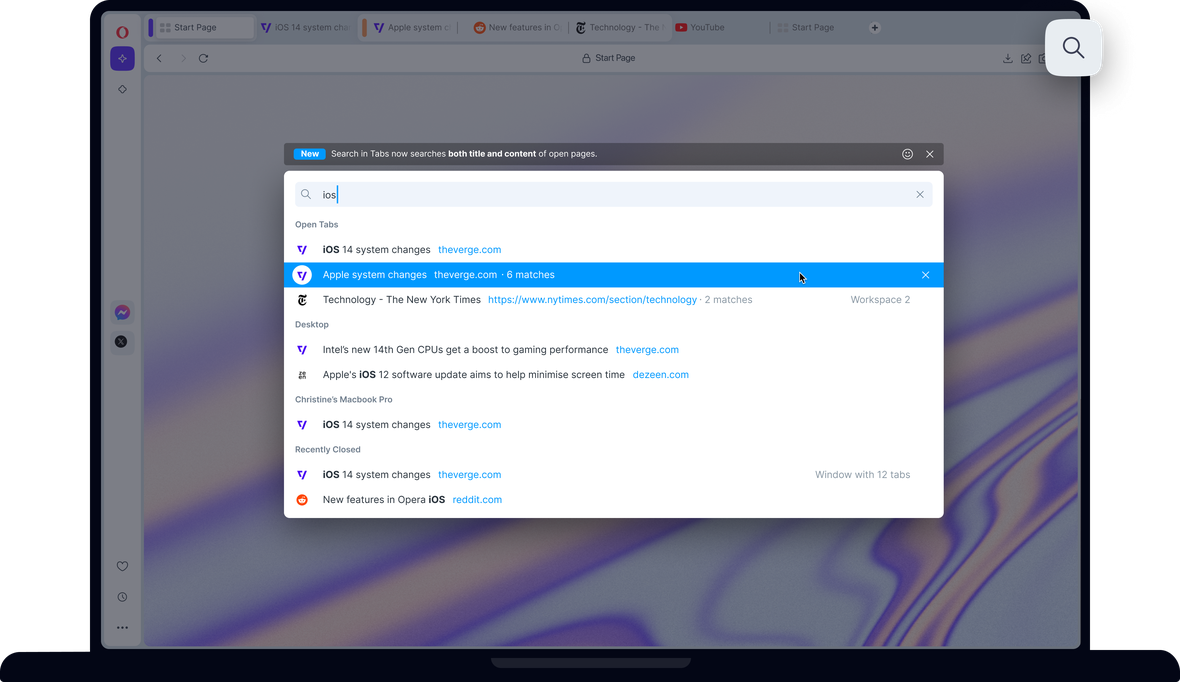Viewport: 1180px width, 682px height.
Task: Clear the search field text
Action: [x=920, y=194]
